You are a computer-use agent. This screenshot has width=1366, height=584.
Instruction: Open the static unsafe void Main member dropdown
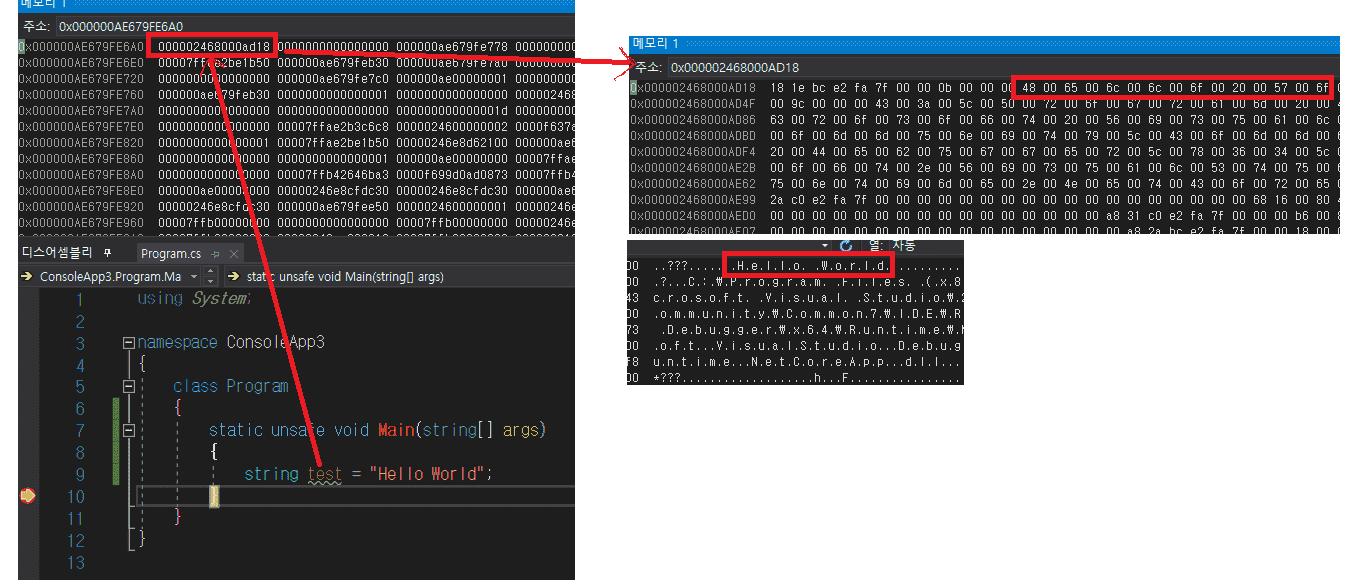[400, 276]
